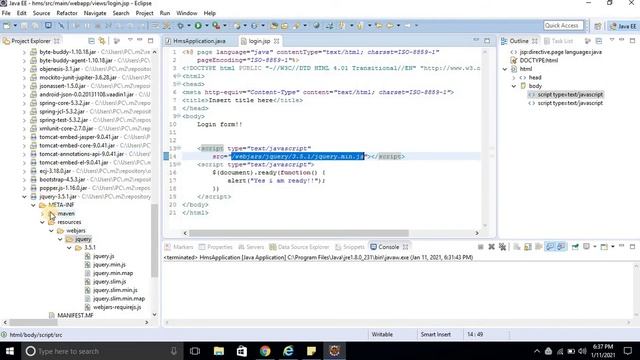The image size is (640, 360).
Task: Click the Open Task toolbar icon
Action: point(284,26)
